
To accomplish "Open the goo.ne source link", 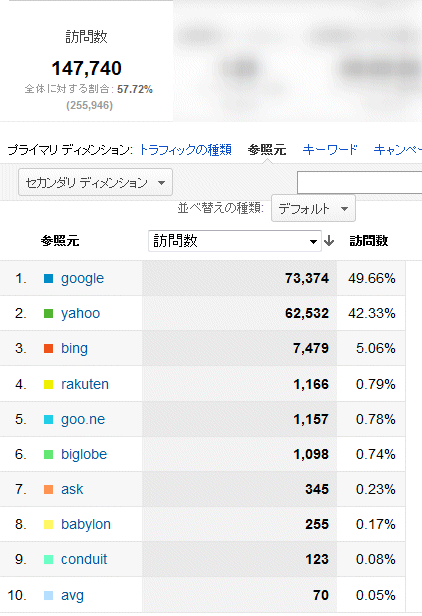I will (x=83, y=419).
